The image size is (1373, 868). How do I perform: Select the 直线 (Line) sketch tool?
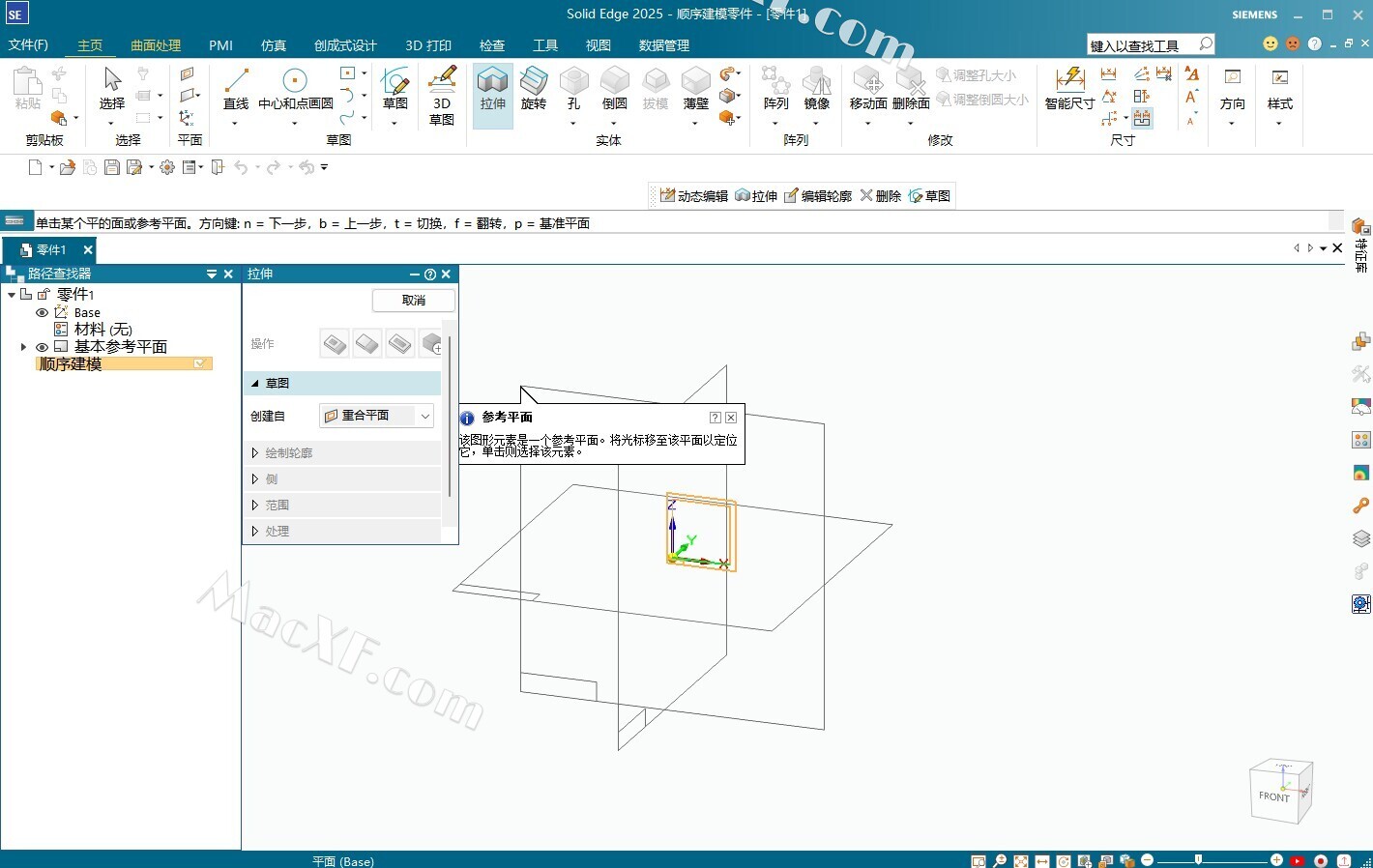(236, 89)
